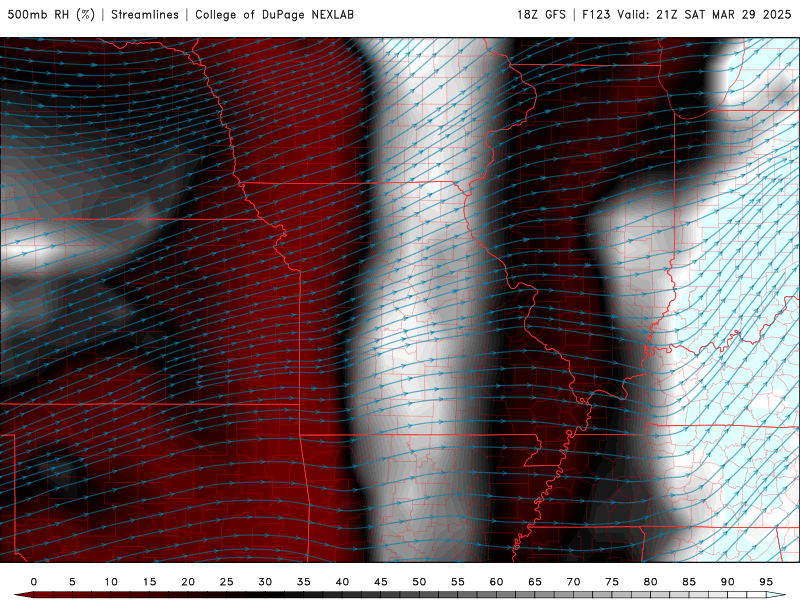Image resolution: width=800 pixels, height=600 pixels.
Task: Select the '90' color bar label
Action: [728, 582]
